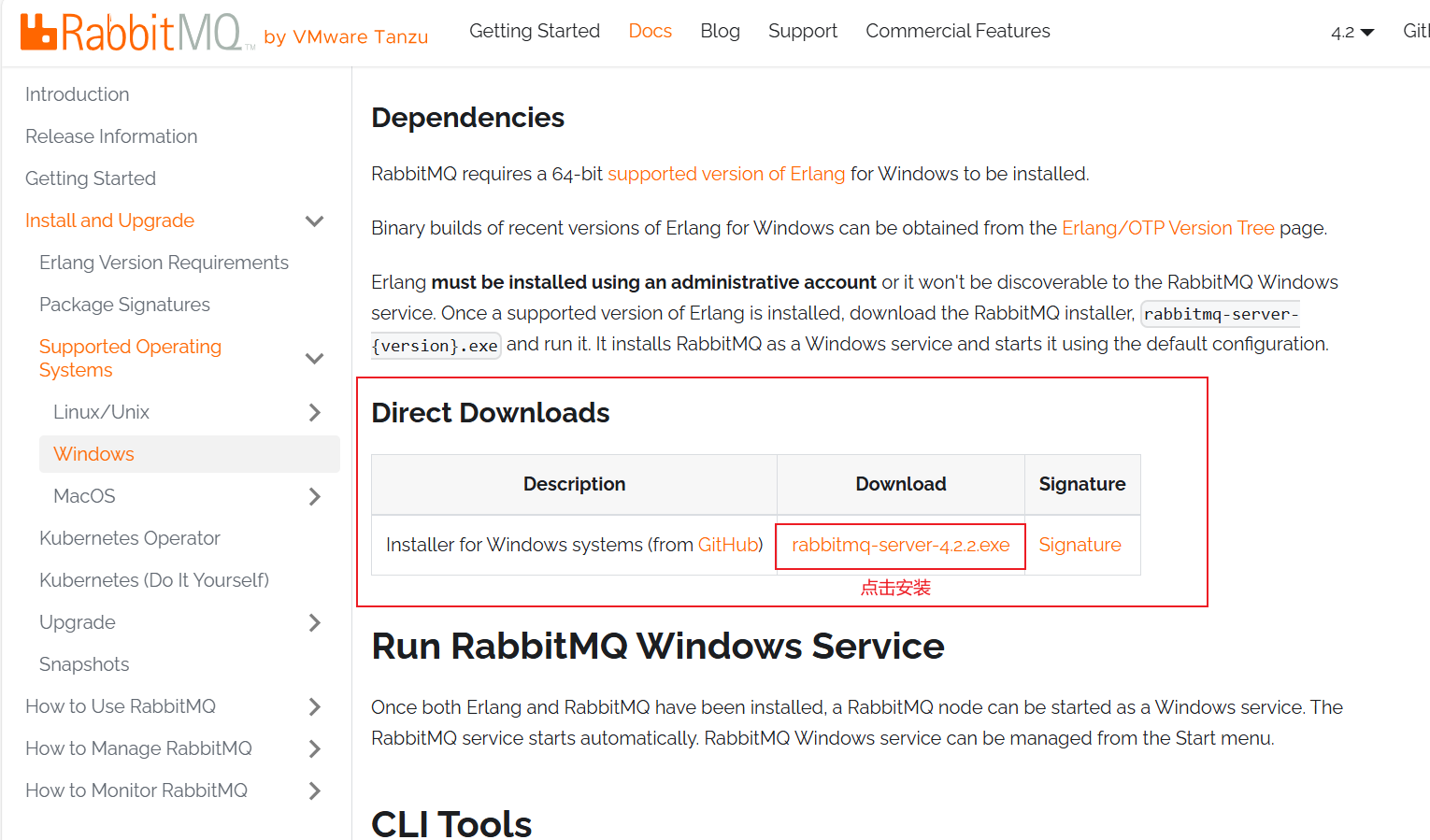Download rabbitmq-server-4.2.2.exe installer
Image resolution: width=1430 pixels, height=840 pixels.
pyautogui.click(x=901, y=545)
